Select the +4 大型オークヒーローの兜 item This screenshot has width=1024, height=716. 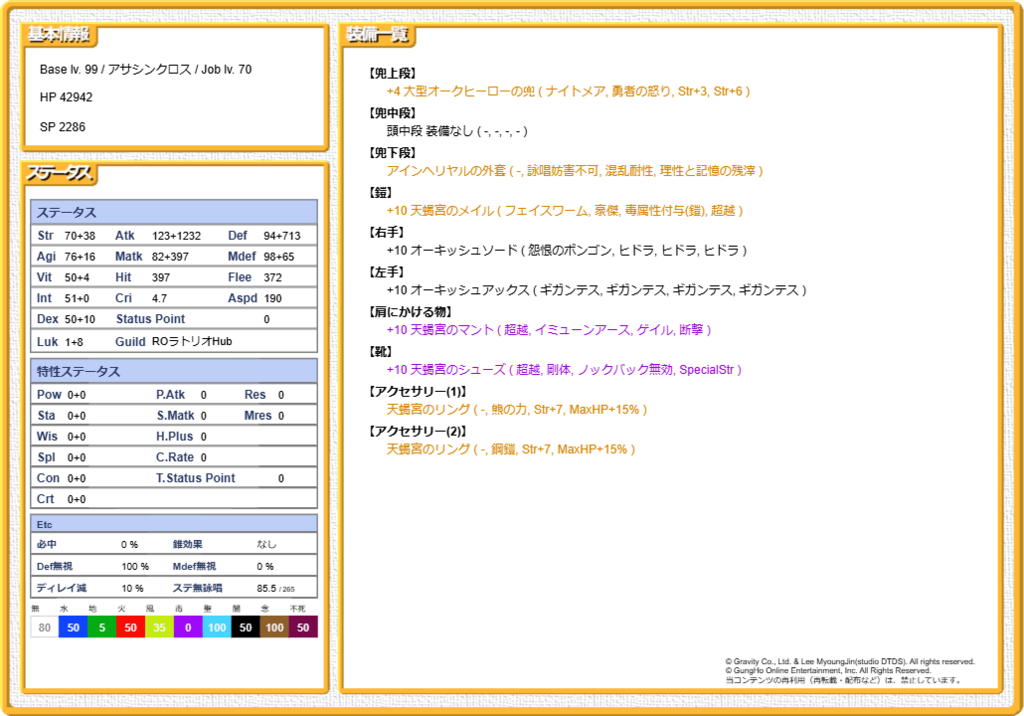pos(568,91)
